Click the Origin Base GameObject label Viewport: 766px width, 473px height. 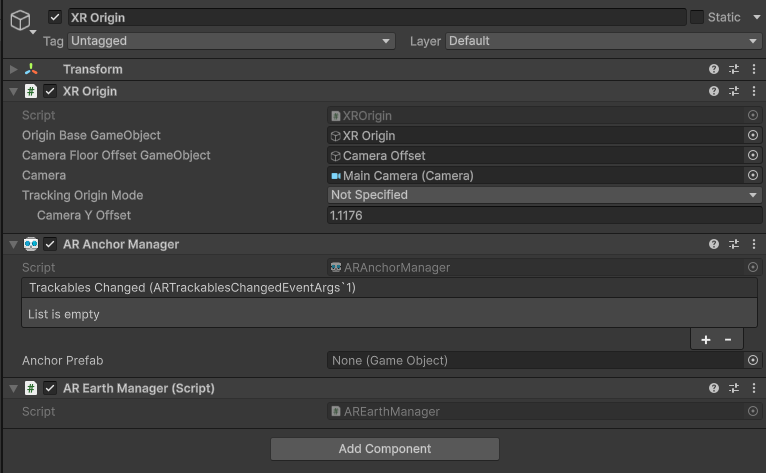[91, 135]
